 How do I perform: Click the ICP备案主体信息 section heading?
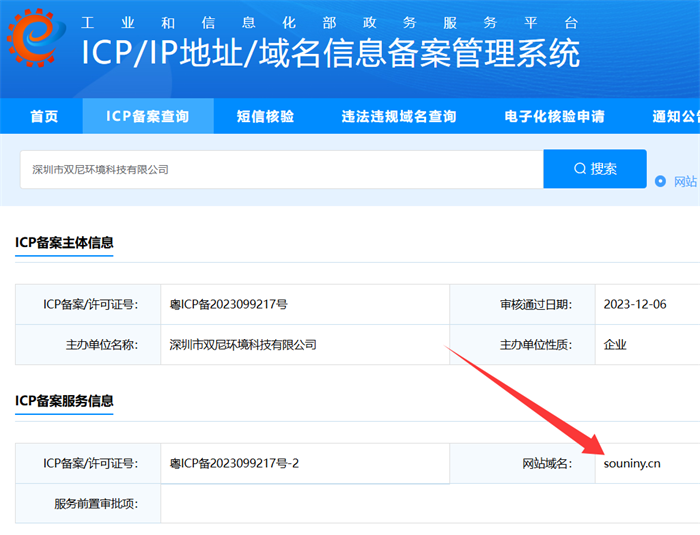64,242
